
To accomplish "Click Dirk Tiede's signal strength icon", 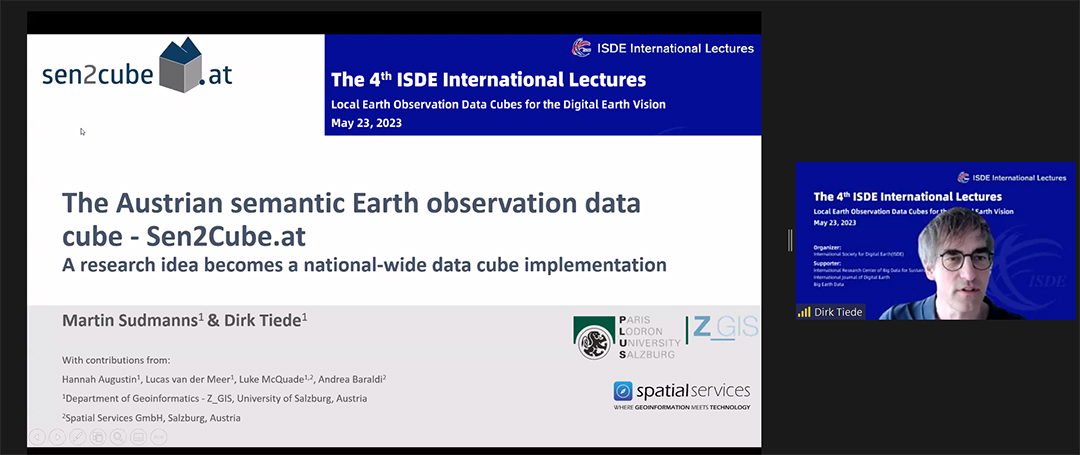I will point(804,313).
